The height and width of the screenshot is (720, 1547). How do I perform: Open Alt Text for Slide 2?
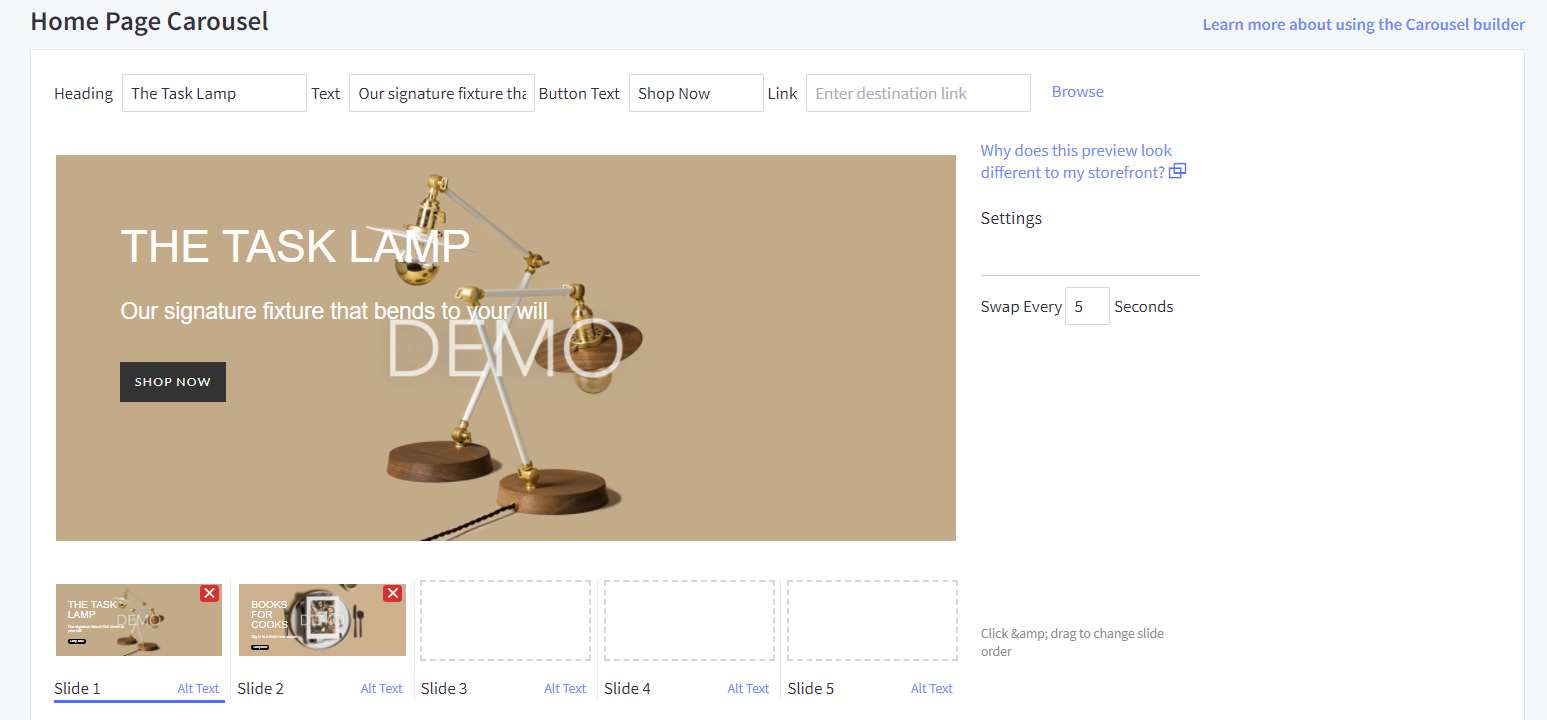[381, 688]
